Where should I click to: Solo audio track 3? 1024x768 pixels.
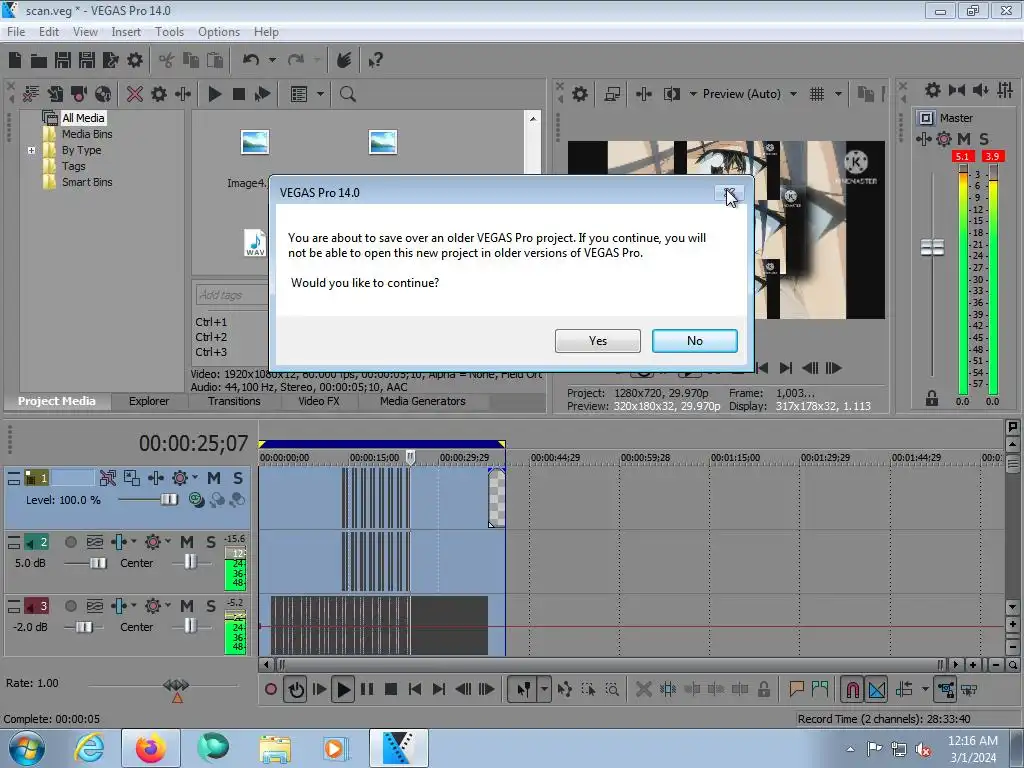coord(211,606)
